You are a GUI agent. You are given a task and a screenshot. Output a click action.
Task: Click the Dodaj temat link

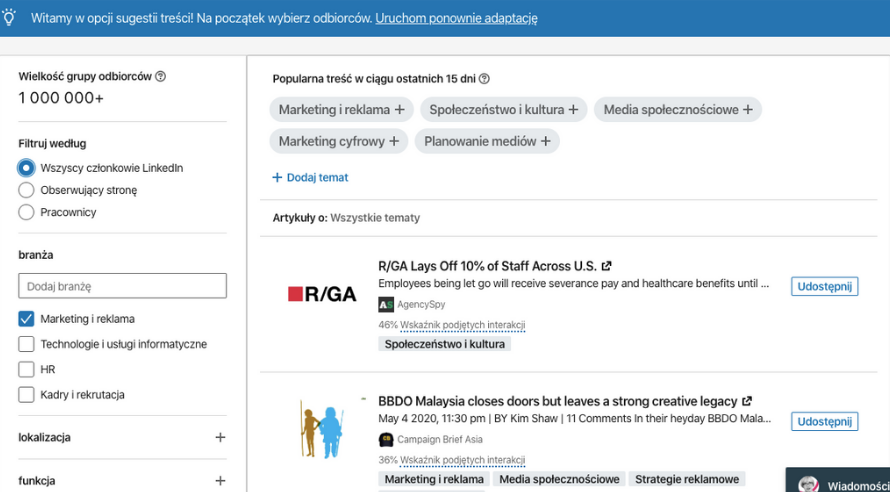(310, 178)
